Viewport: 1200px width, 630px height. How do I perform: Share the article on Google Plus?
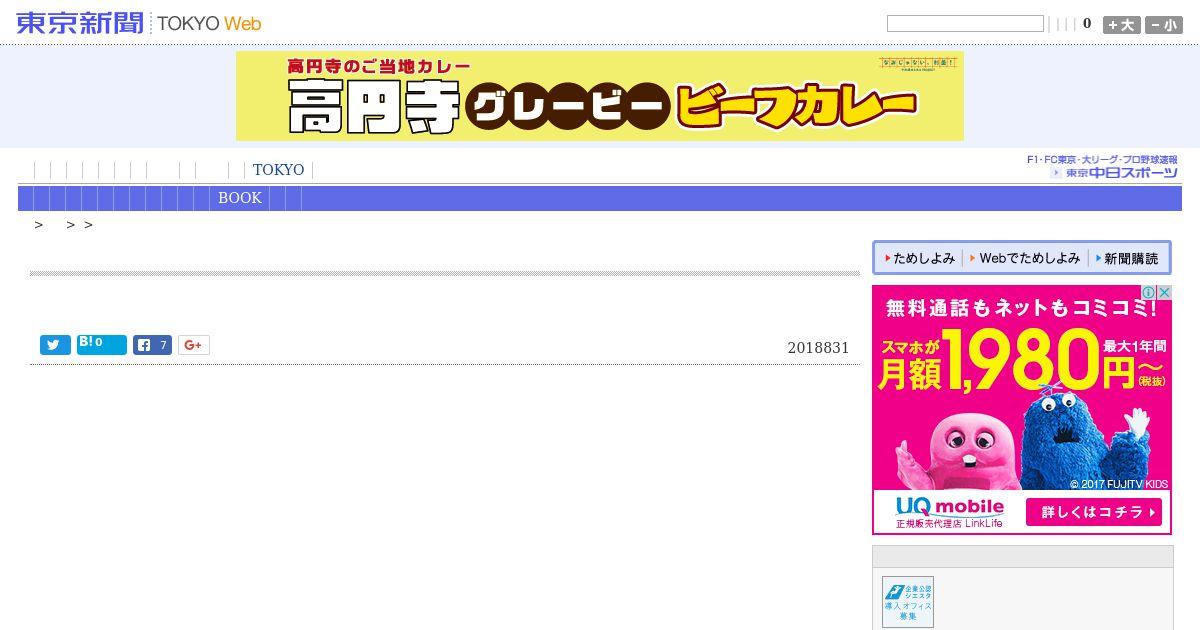point(194,345)
